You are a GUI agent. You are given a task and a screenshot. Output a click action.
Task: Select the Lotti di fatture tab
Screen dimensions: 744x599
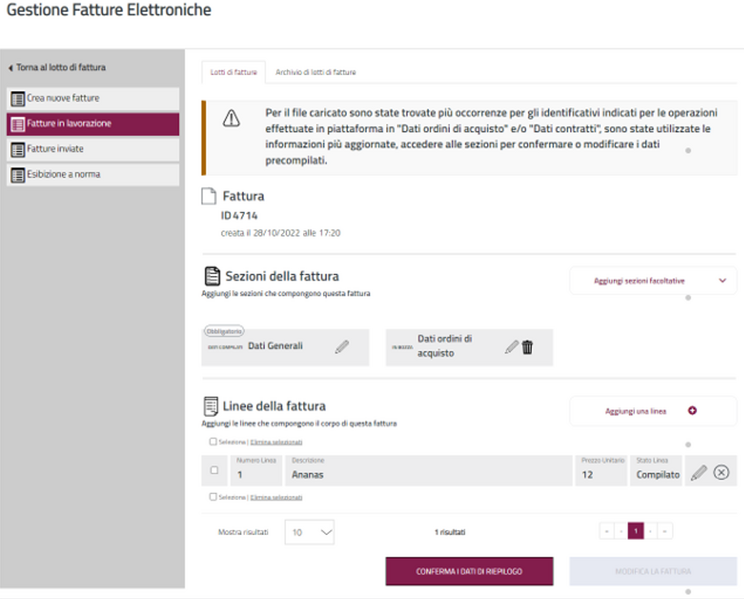pos(231,72)
